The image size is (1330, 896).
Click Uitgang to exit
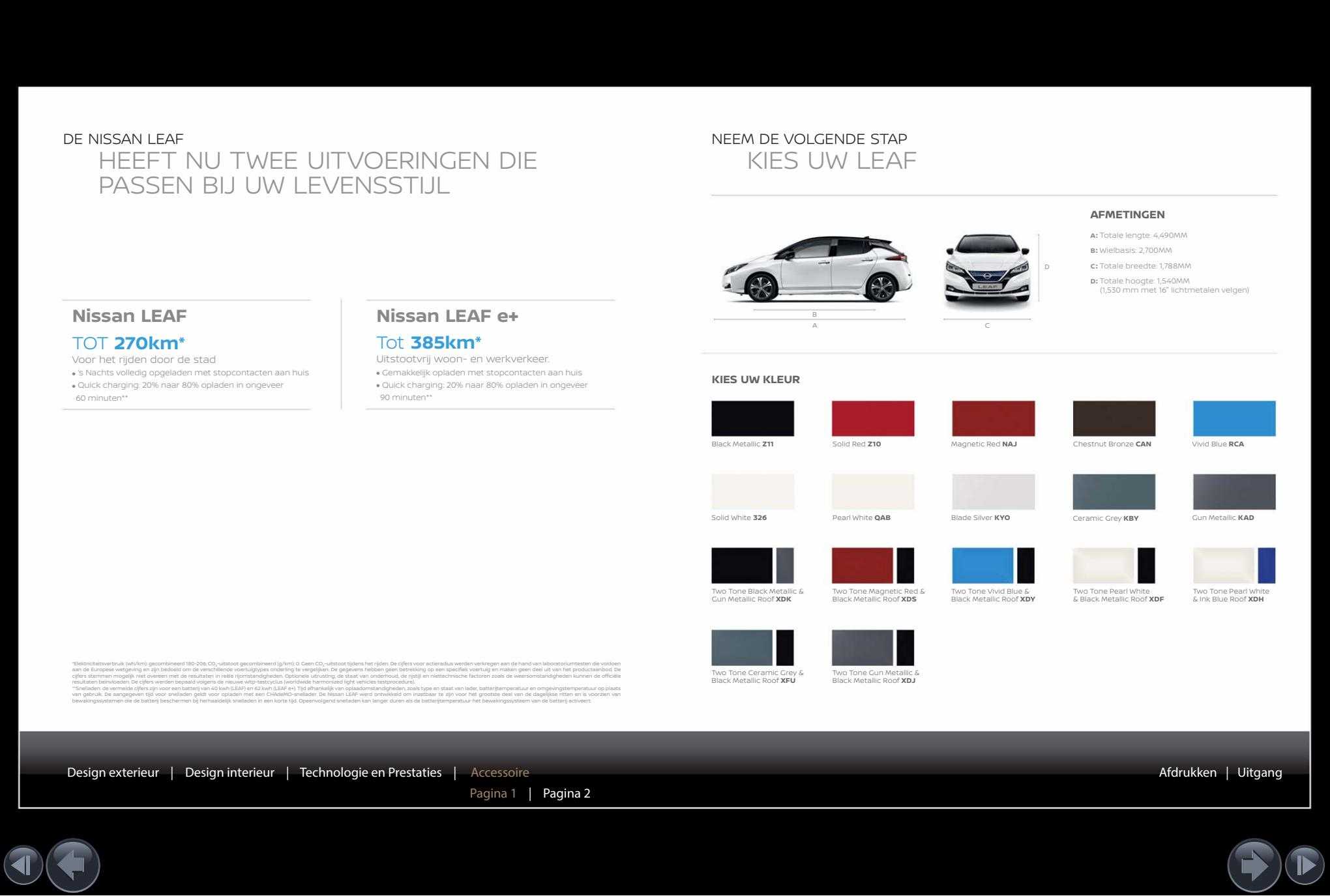(x=1260, y=772)
